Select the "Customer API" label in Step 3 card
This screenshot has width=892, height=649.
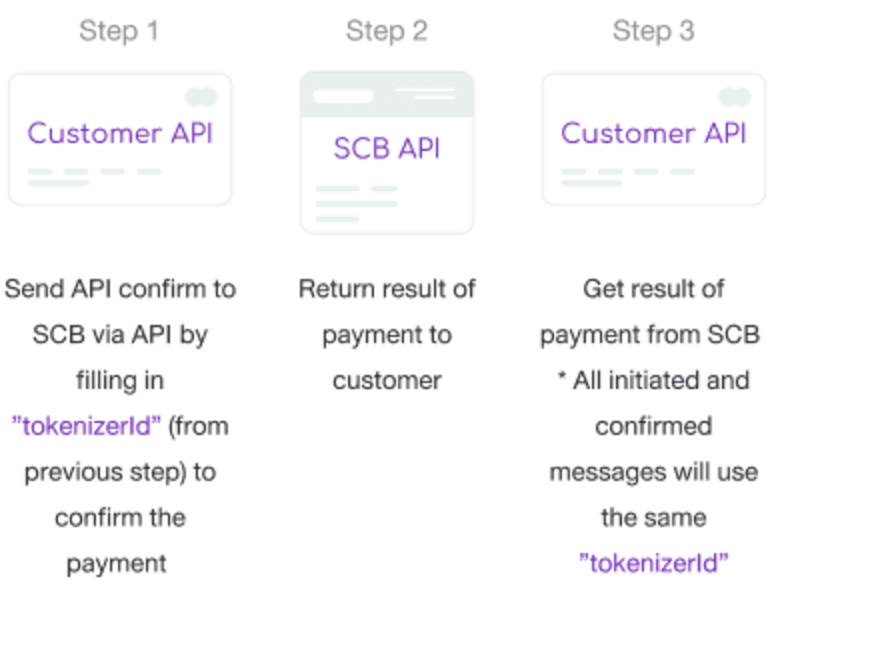[653, 133]
